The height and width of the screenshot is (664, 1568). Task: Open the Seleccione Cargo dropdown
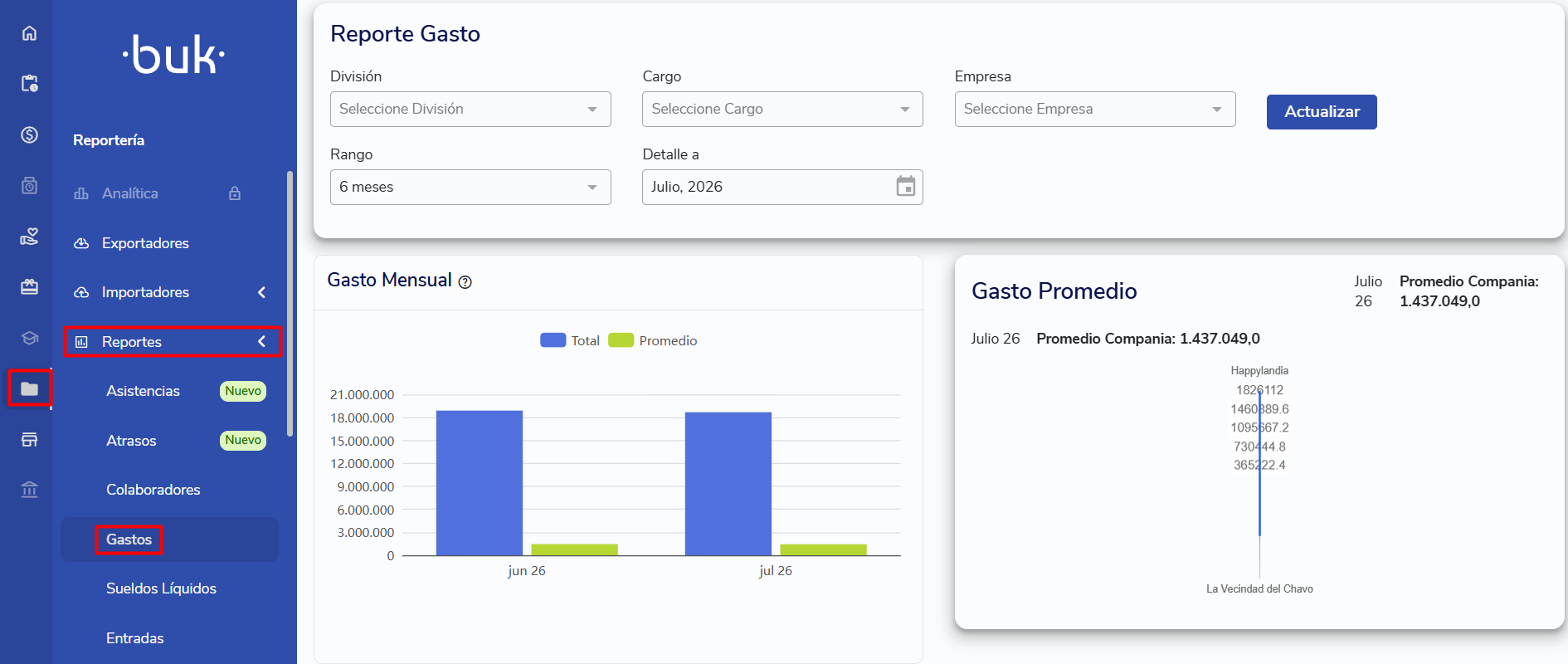(782, 109)
